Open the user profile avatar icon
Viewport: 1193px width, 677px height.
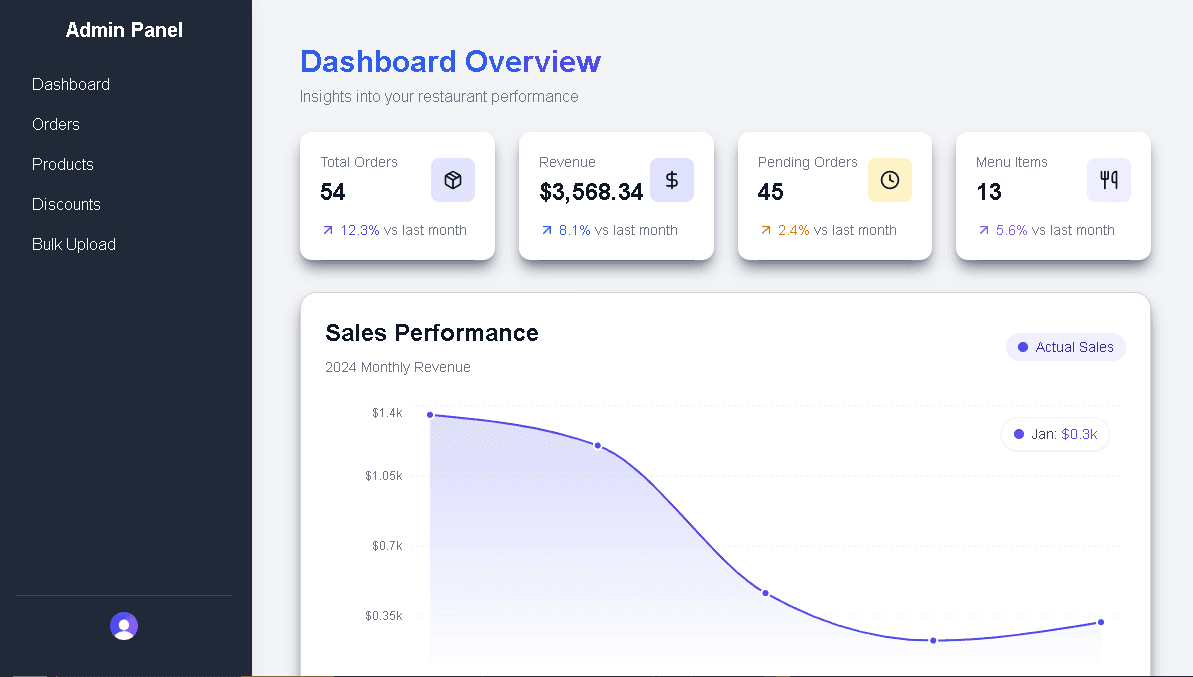pyautogui.click(x=123, y=625)
